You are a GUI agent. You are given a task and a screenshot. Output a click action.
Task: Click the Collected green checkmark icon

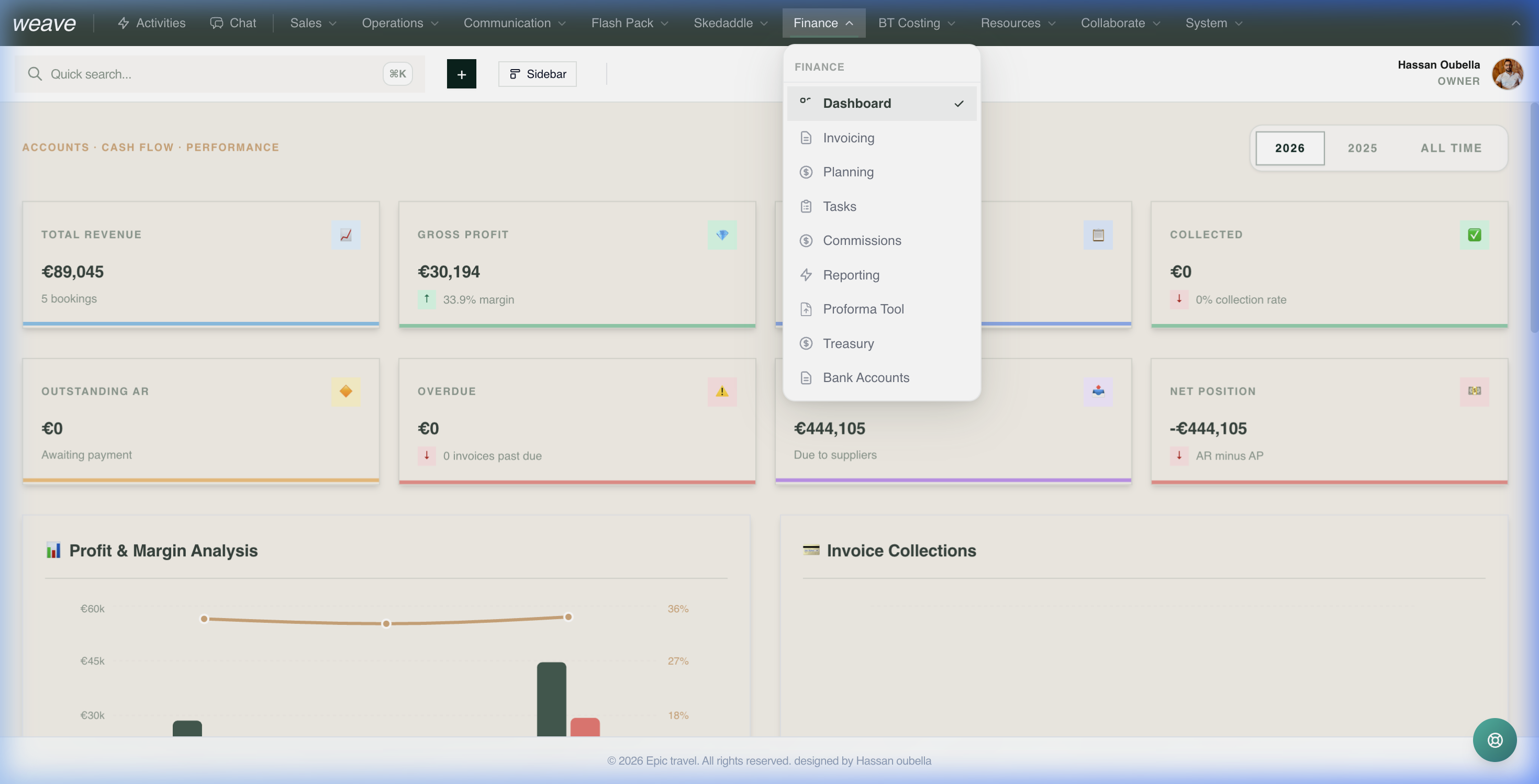pyautogui.click(x=1474, y=234)
